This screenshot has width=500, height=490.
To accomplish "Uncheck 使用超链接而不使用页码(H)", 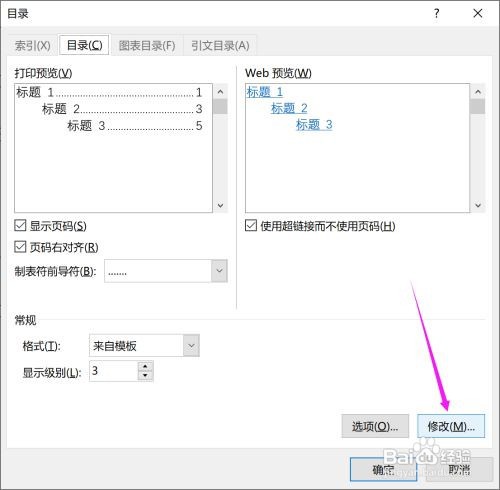I will pos(251,226).
